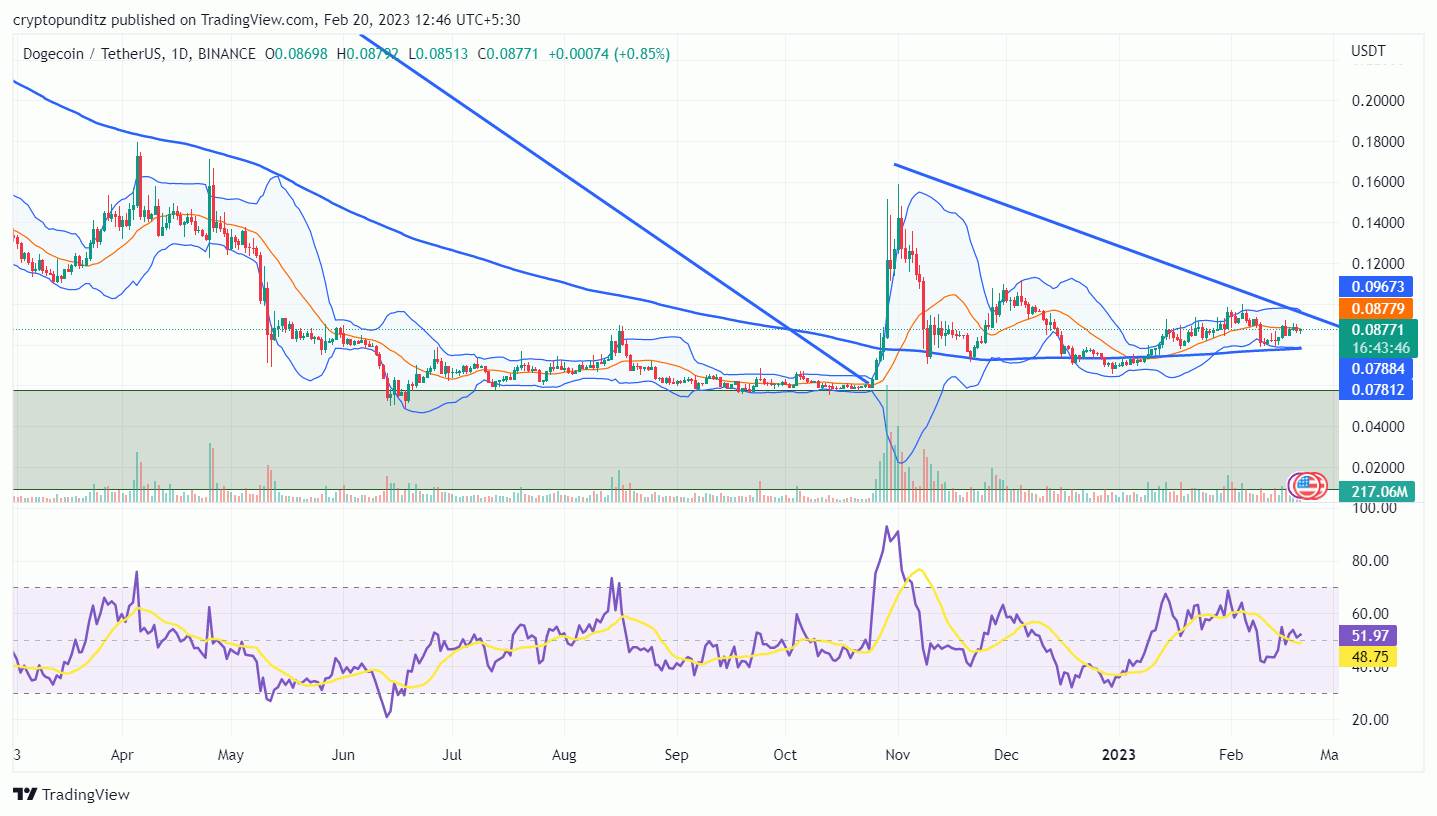Click the Aug label on time axis
1437x816 pixels.
(565, 754)
